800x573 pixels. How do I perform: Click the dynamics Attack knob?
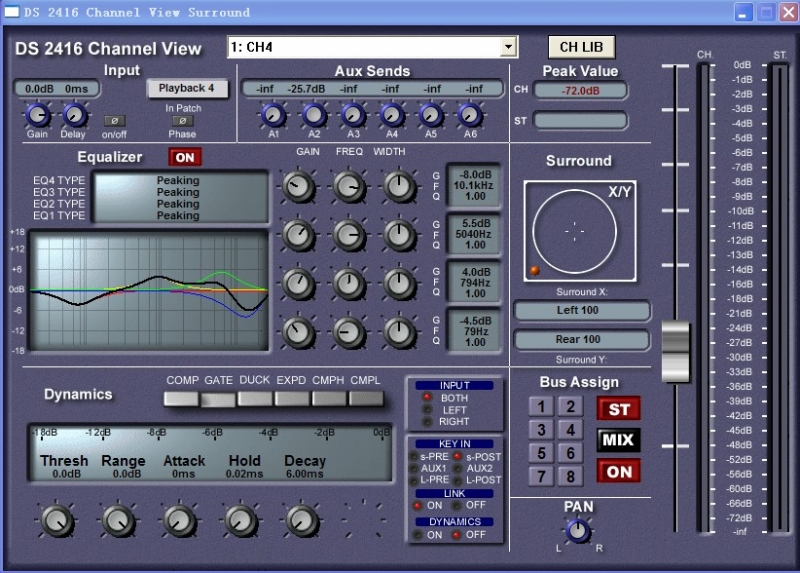pos(180,521)
